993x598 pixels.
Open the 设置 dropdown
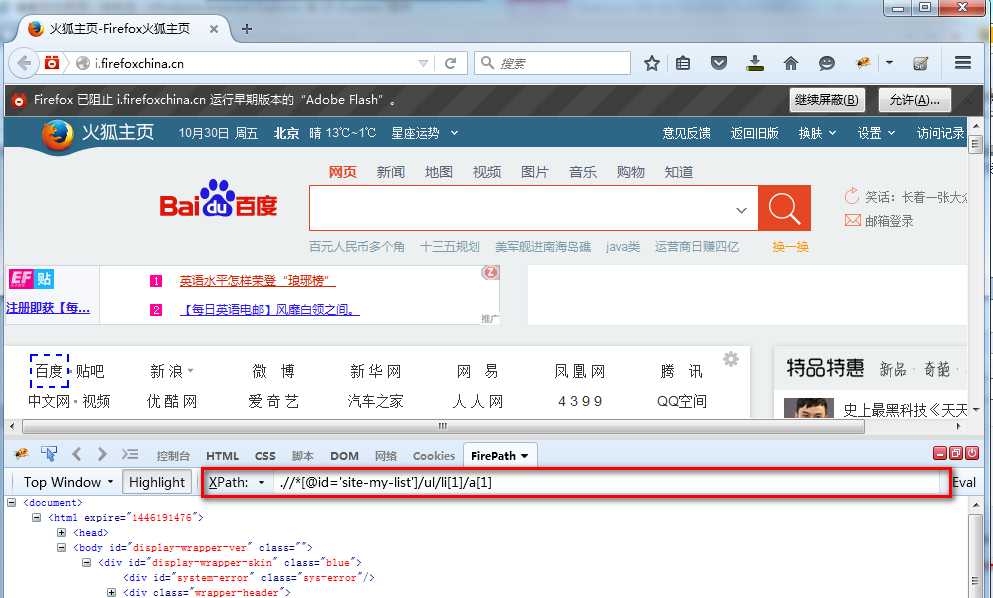(x=891, y=133)
